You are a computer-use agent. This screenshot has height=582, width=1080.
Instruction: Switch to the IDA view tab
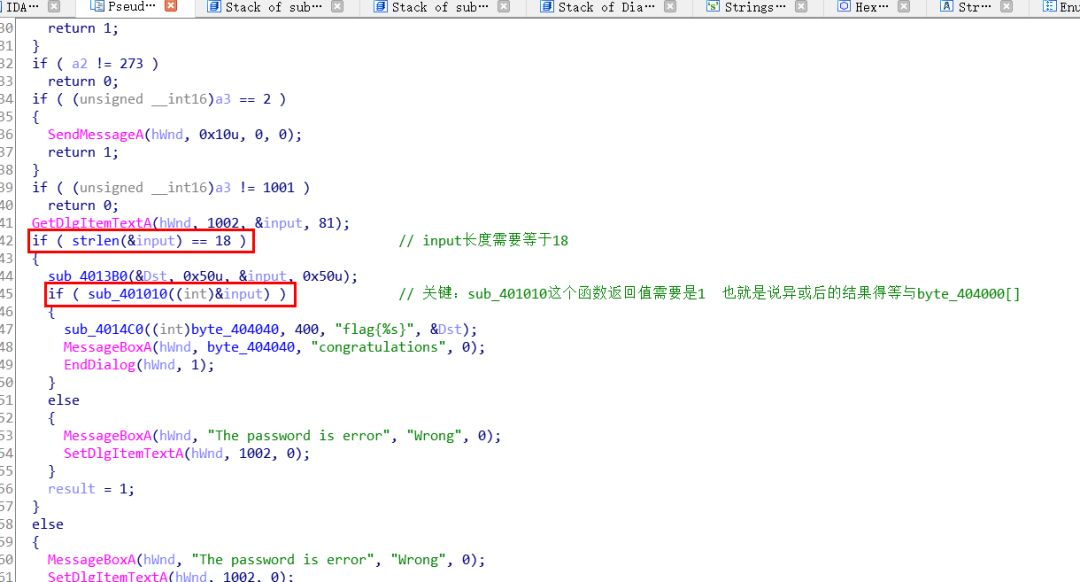coord(22,7)
